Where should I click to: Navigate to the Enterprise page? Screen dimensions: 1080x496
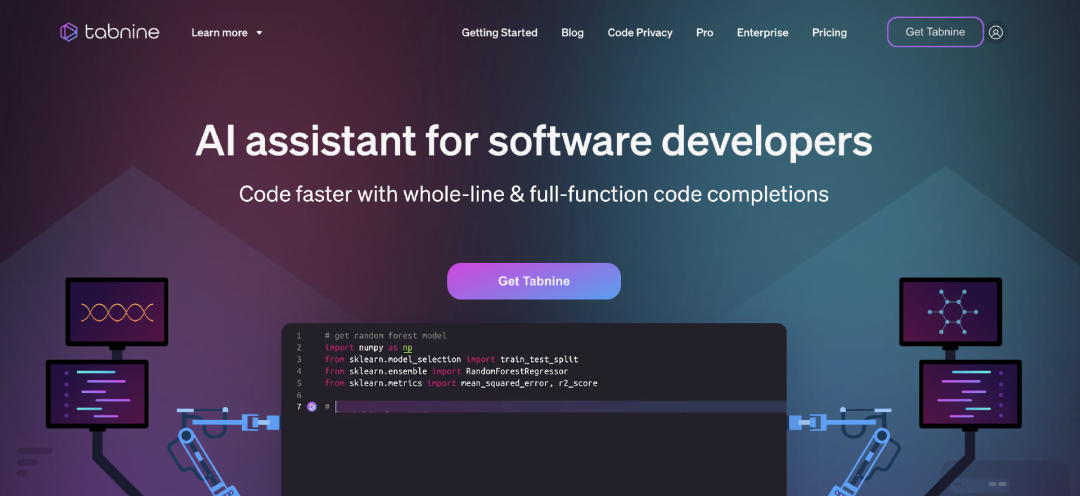tap(762, 33)
